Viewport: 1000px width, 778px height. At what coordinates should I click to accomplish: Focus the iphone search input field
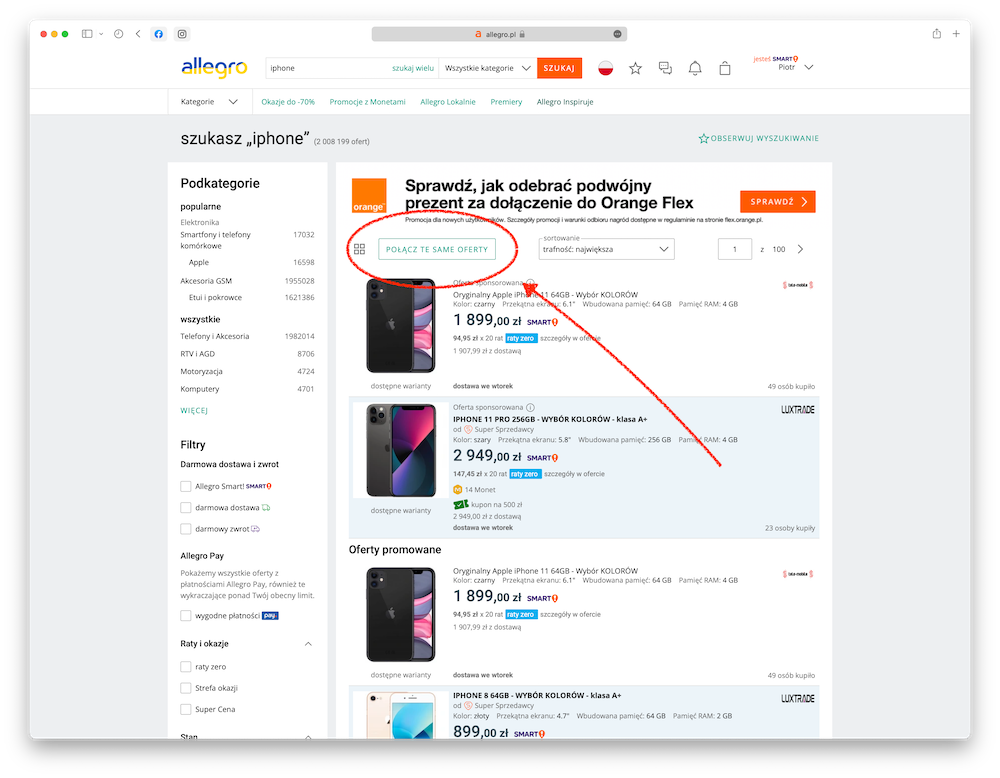(x=328, y=68)
